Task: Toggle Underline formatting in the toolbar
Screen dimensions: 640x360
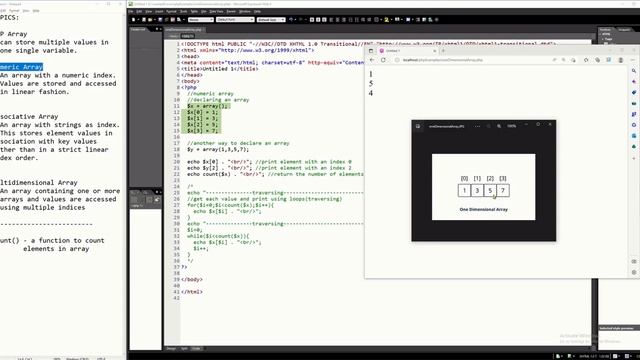Action: [324, 20]
